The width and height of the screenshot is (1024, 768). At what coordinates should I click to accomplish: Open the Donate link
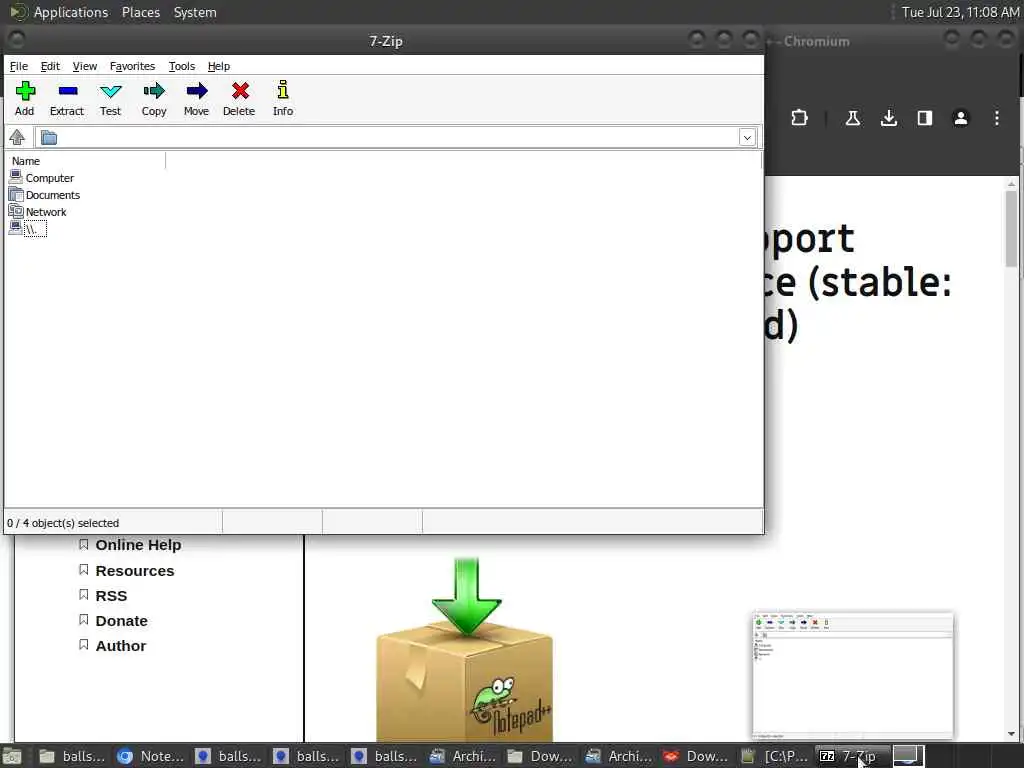121,620
